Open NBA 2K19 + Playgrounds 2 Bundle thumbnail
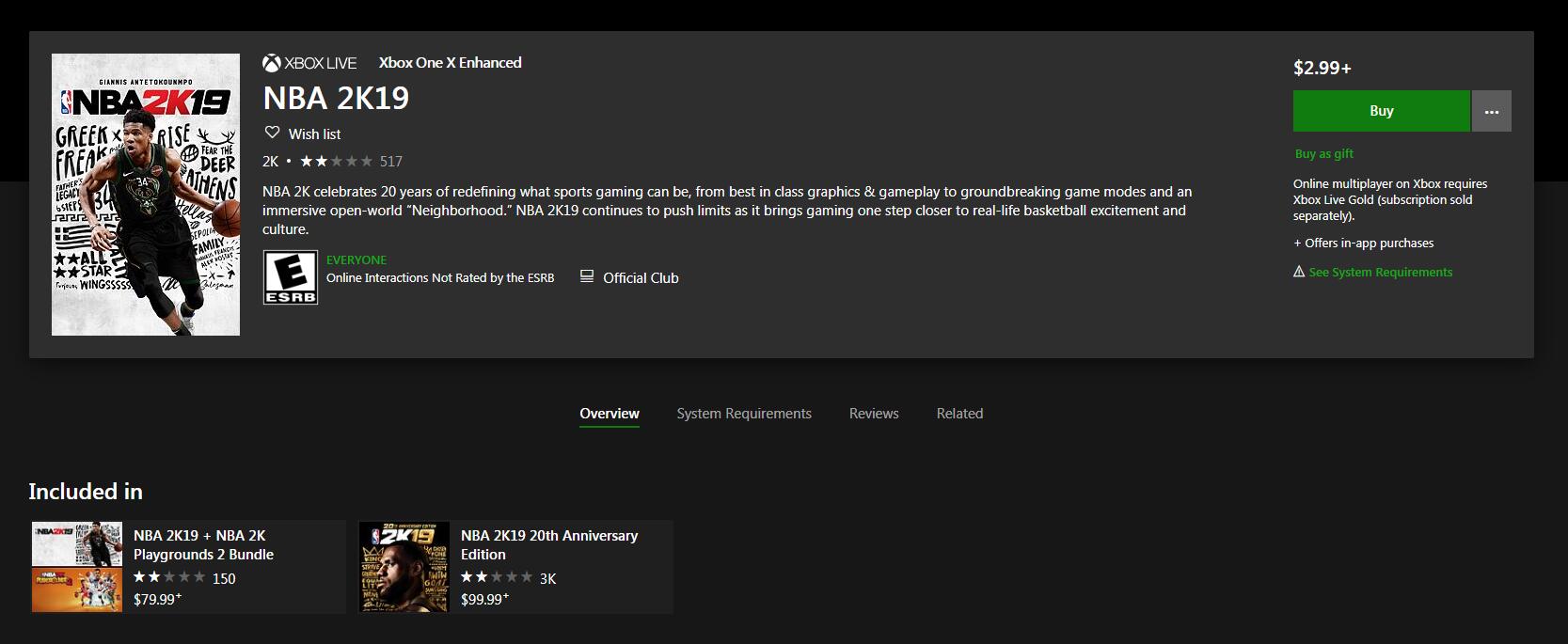1568x644 pixels. [77, 567]
